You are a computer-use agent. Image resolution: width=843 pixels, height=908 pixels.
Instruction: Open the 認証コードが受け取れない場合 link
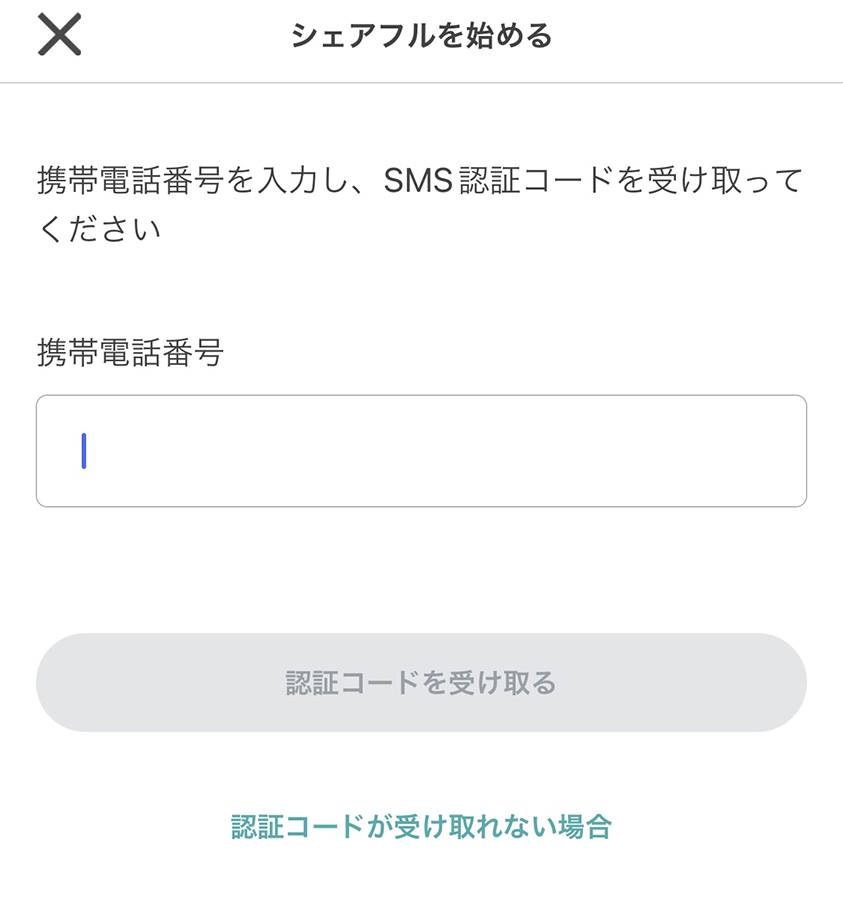point(421,826)
